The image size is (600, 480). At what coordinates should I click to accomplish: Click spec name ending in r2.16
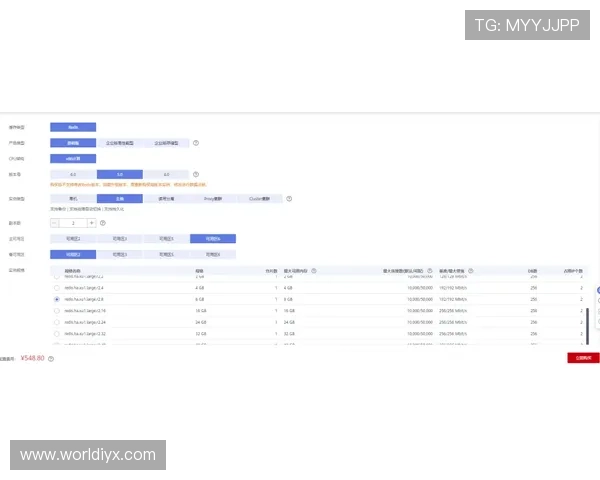[85, 311]
